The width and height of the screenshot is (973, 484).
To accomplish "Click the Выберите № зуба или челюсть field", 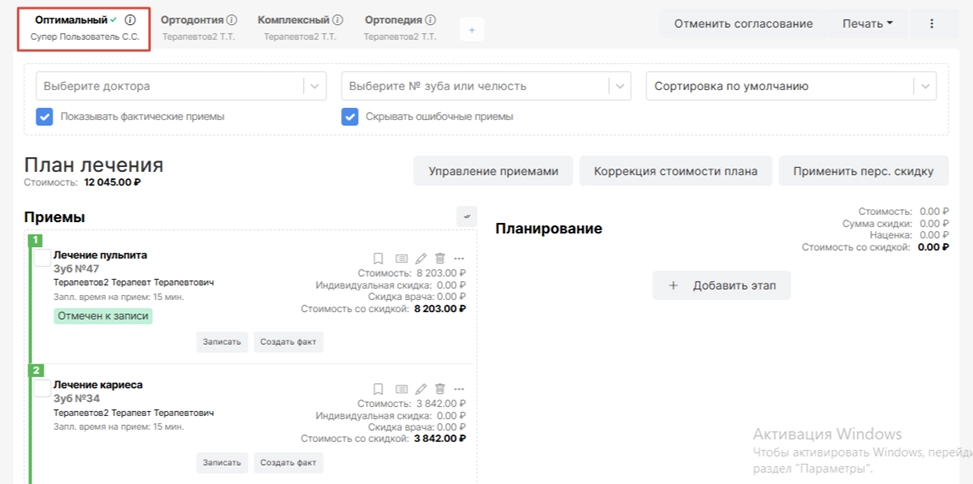I will tap(475, 86).
